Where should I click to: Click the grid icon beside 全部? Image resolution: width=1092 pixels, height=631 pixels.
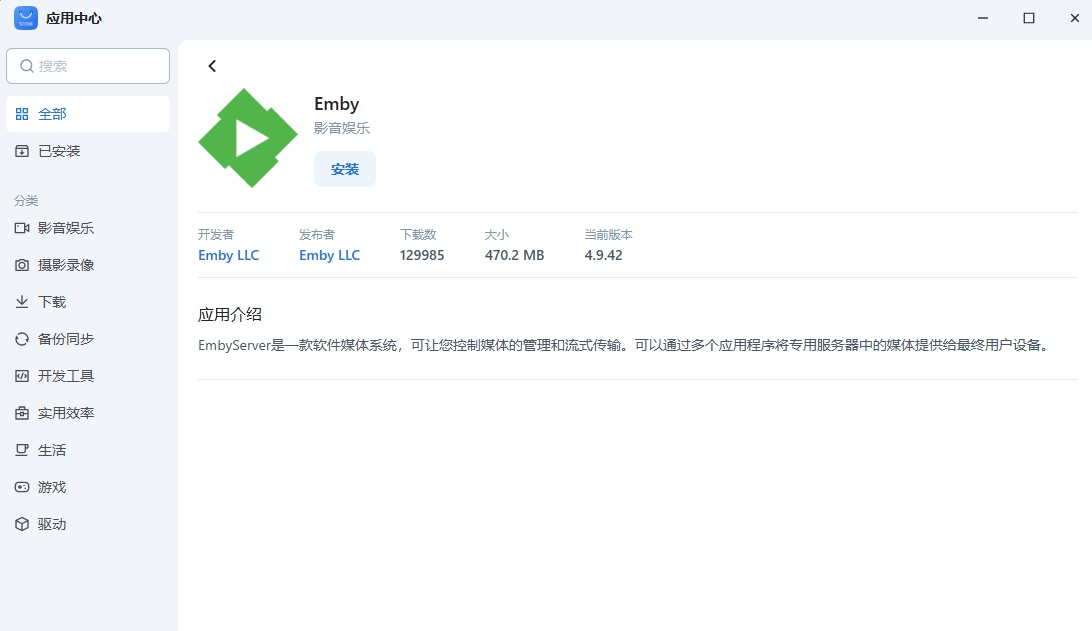pyautogui.click(x=22, y=114)
